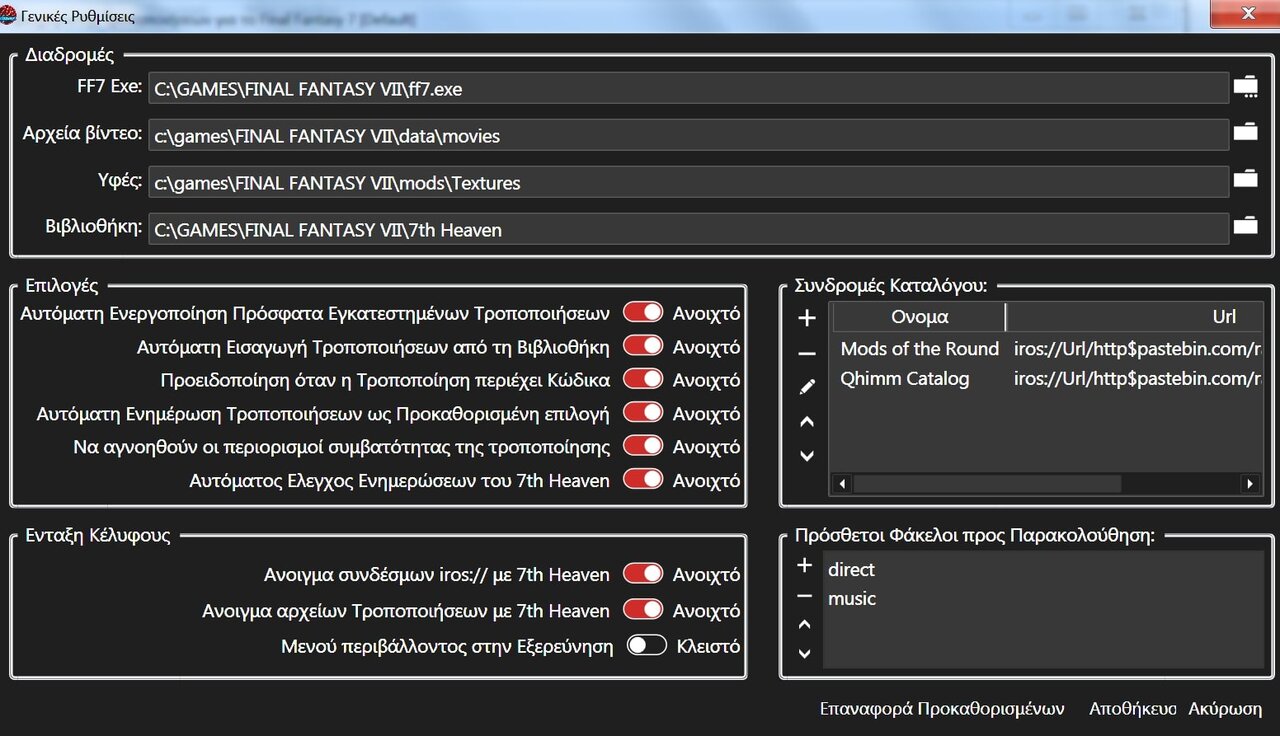Remove selected extra monitored folder
This screenshot has height=736, width=1280.
coord(804,596)
